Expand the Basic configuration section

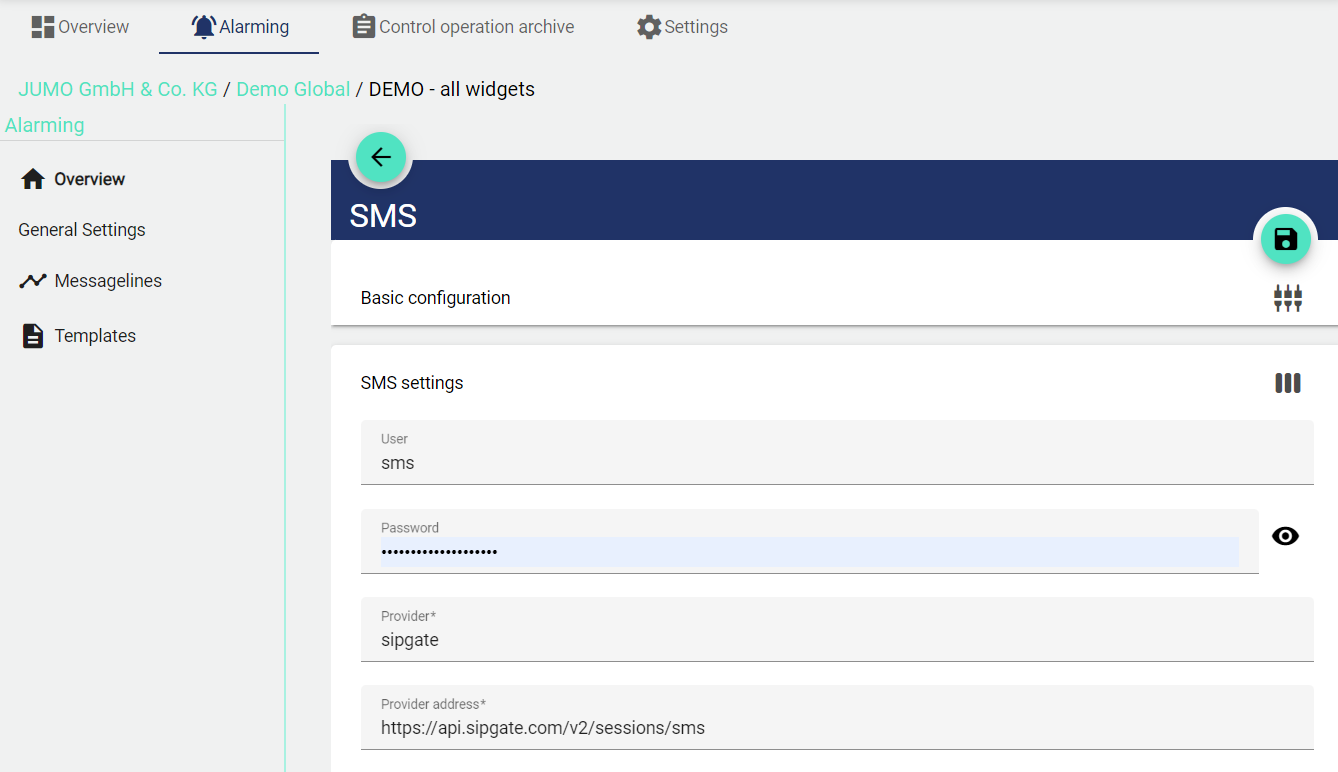coord(435,298)
